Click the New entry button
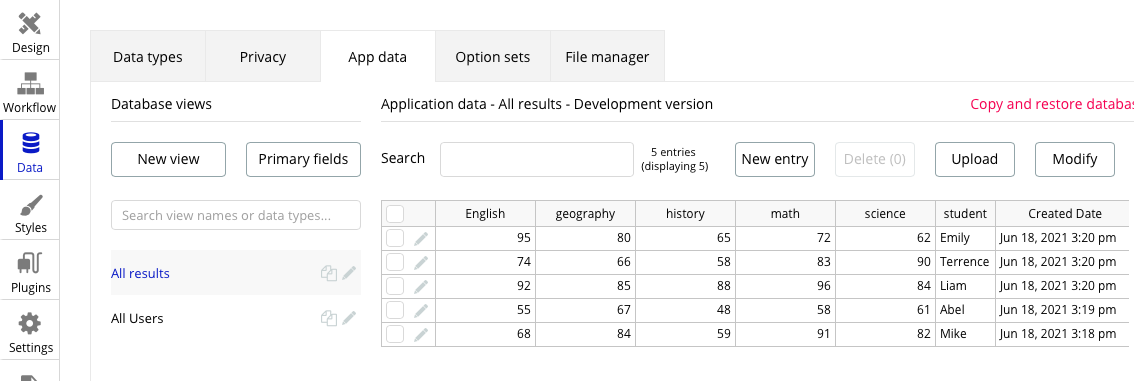The image size is (1134, 381). click(775, 159)
